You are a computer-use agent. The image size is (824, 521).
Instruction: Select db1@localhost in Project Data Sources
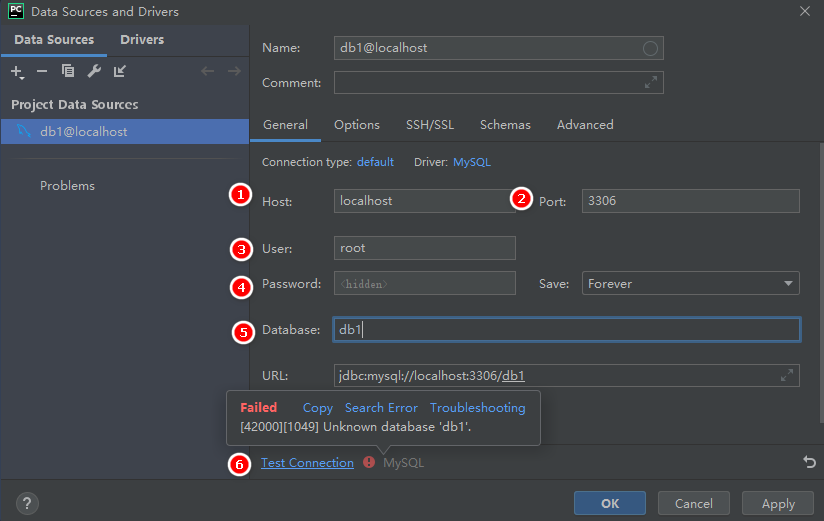[84, 132]
